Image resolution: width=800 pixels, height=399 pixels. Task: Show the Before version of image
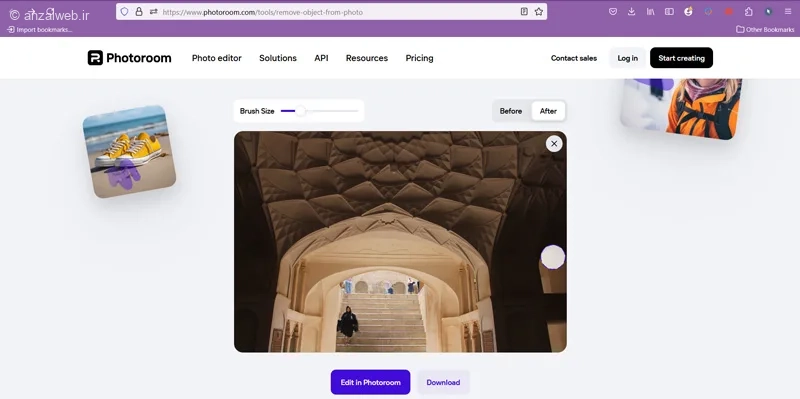click(x=511, y=111)
